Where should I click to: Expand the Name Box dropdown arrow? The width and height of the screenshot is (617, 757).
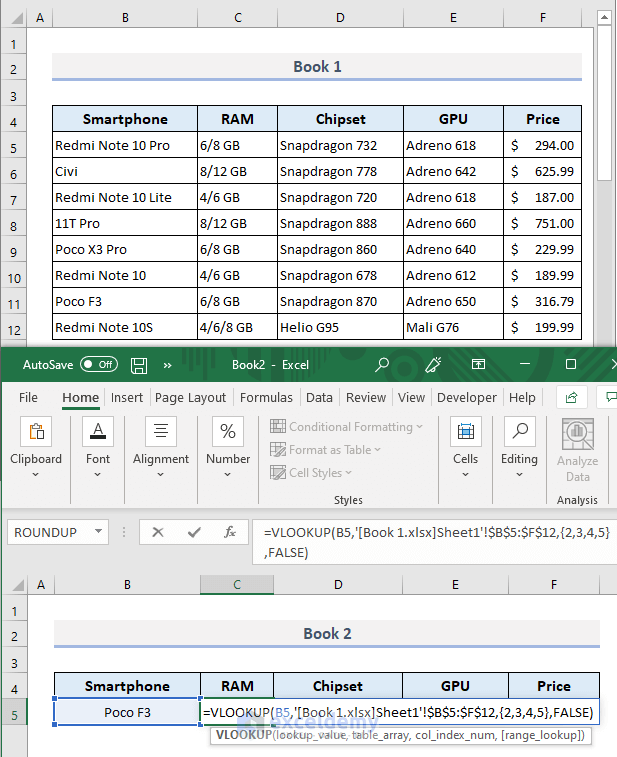point(98,533)
